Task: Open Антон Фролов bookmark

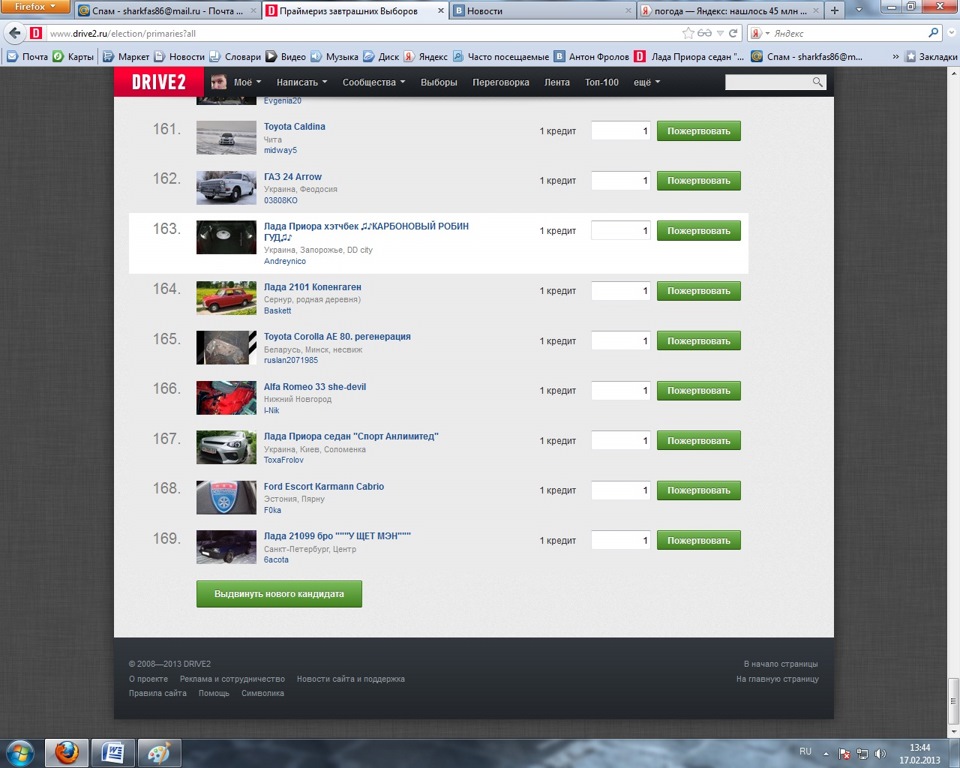Action: 591,56
